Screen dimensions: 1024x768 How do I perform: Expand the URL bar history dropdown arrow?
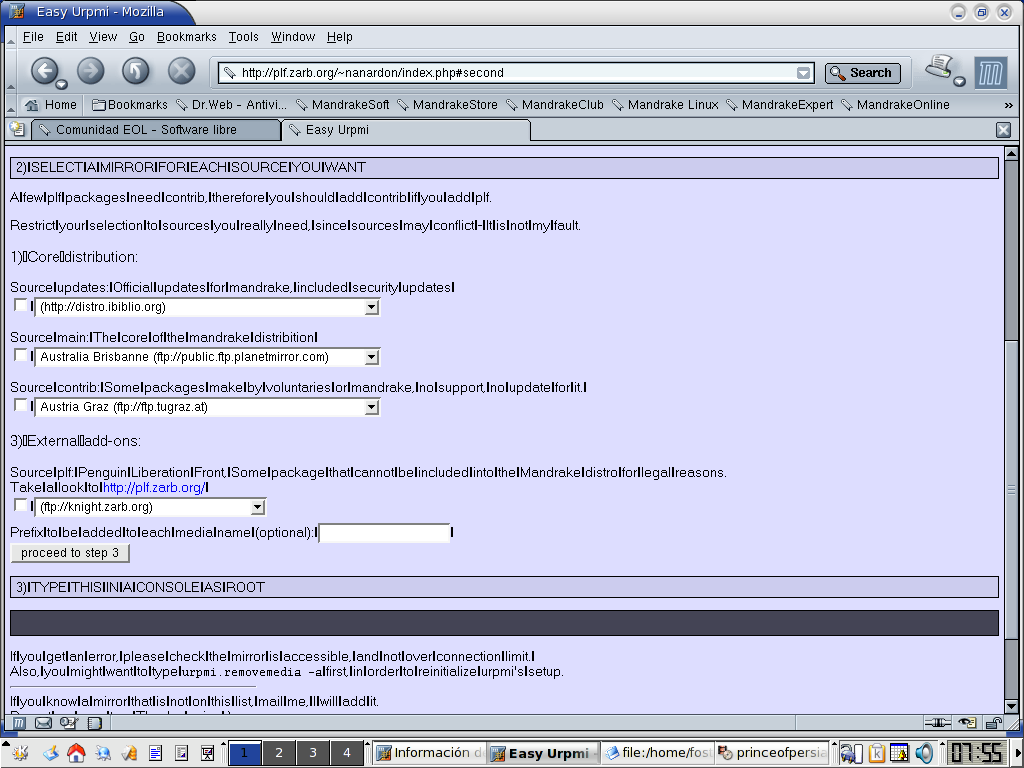pyautogui.click(x=804, y=73)
